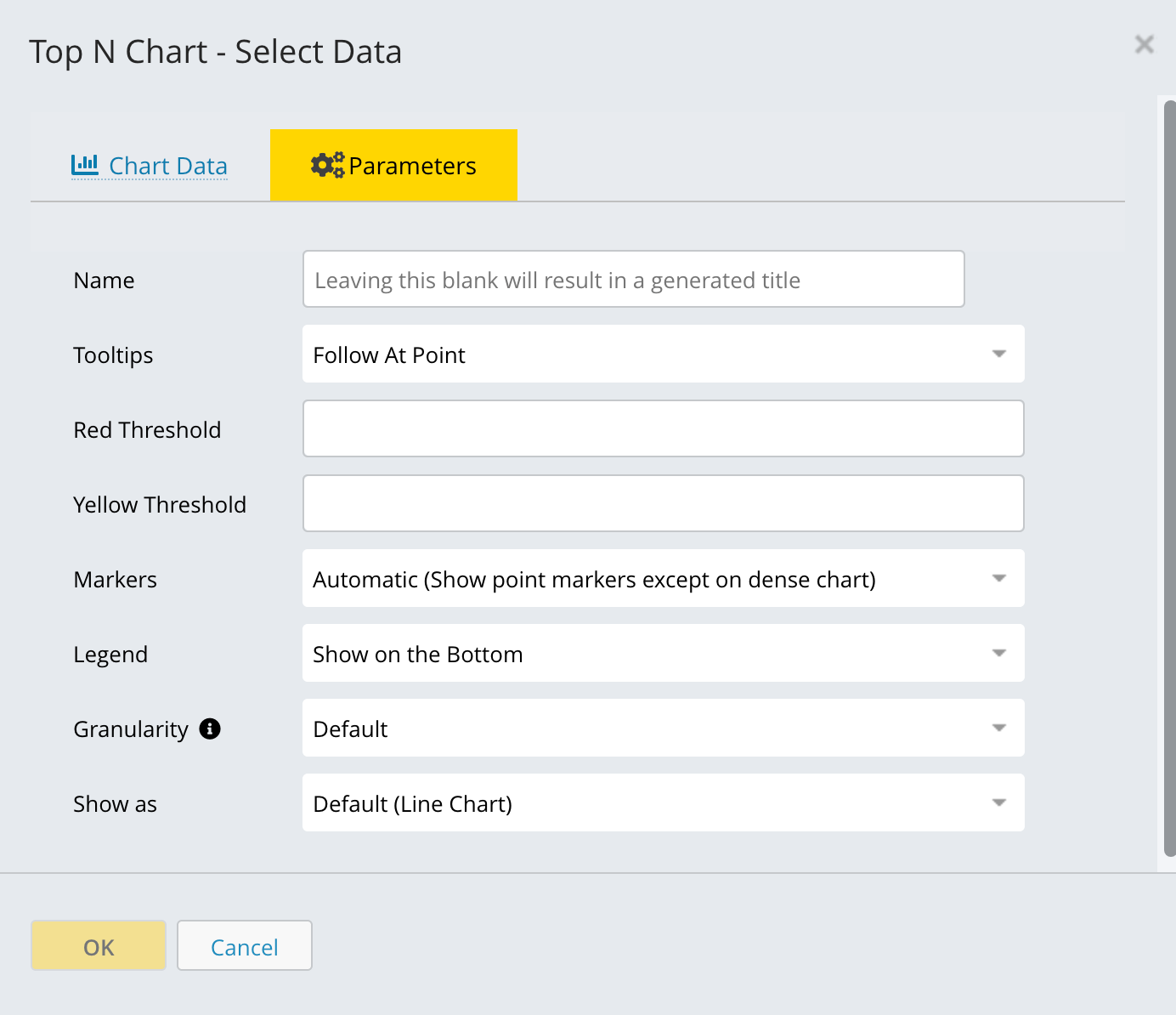Click the Markers label

[x=116, y=580]
